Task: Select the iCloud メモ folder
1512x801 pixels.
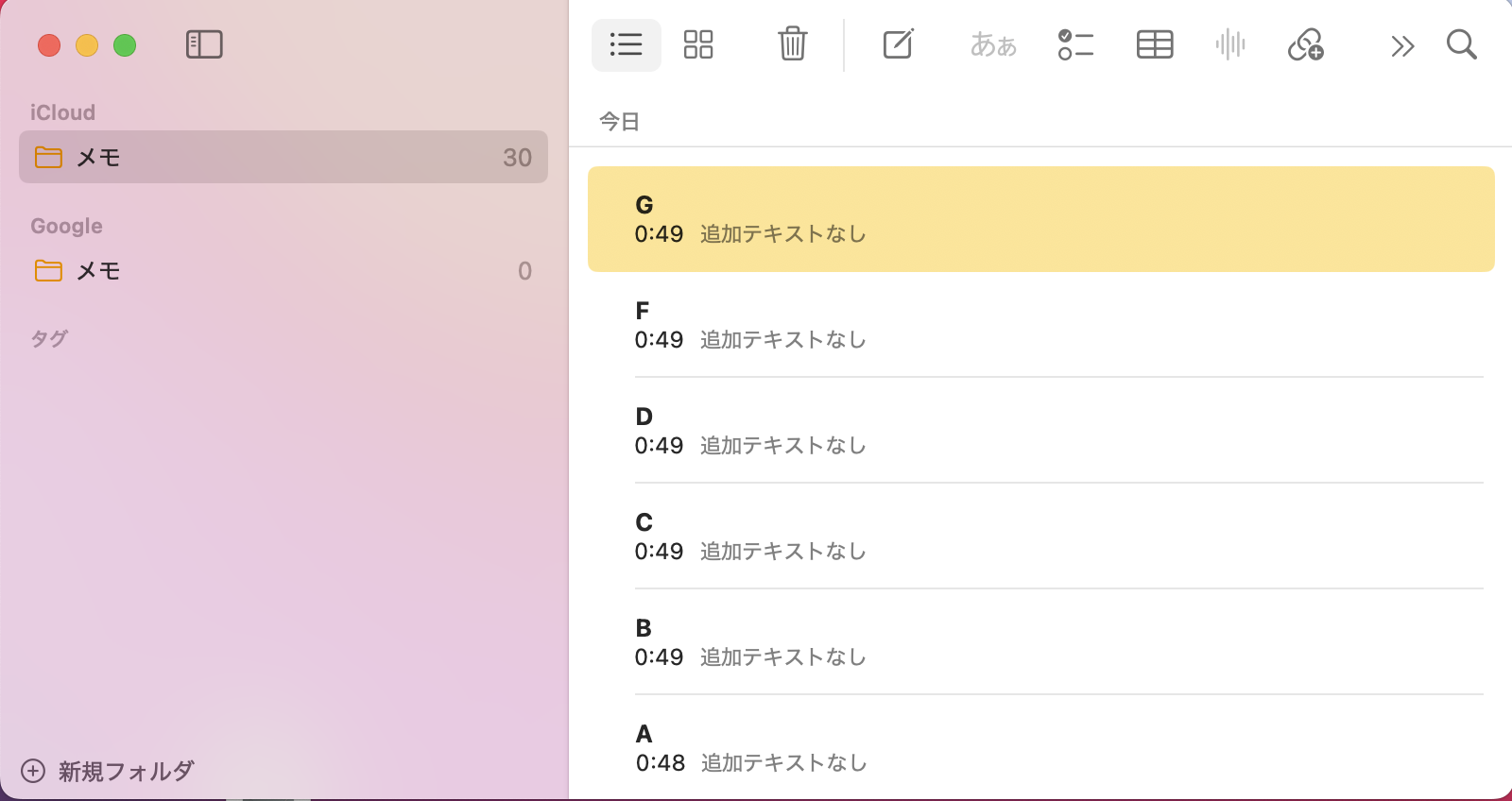Action: tap(283, 157)
